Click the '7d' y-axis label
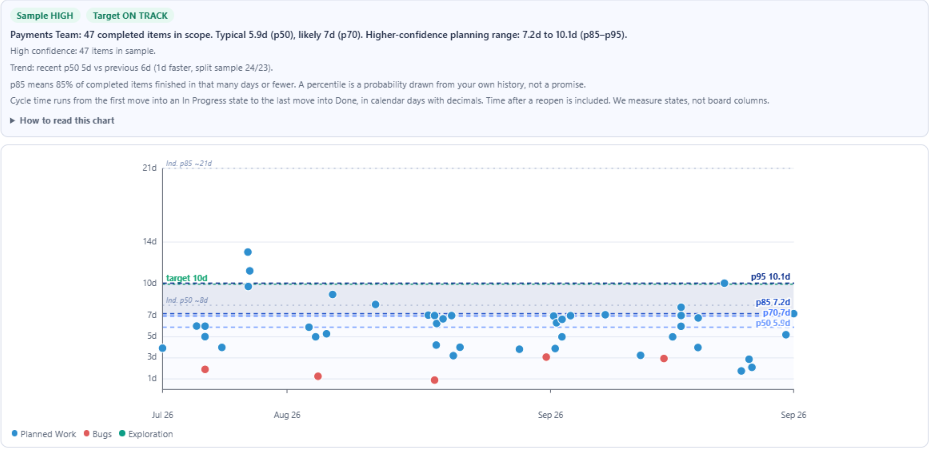This screenshot has height=450, width=930. pyautogui.click(x=152, y=315)
